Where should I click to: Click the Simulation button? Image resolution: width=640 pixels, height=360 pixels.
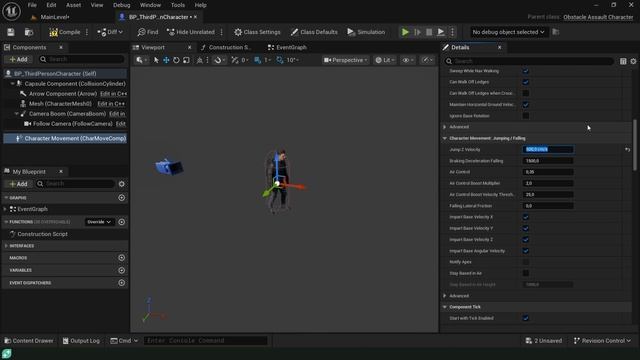366,32
